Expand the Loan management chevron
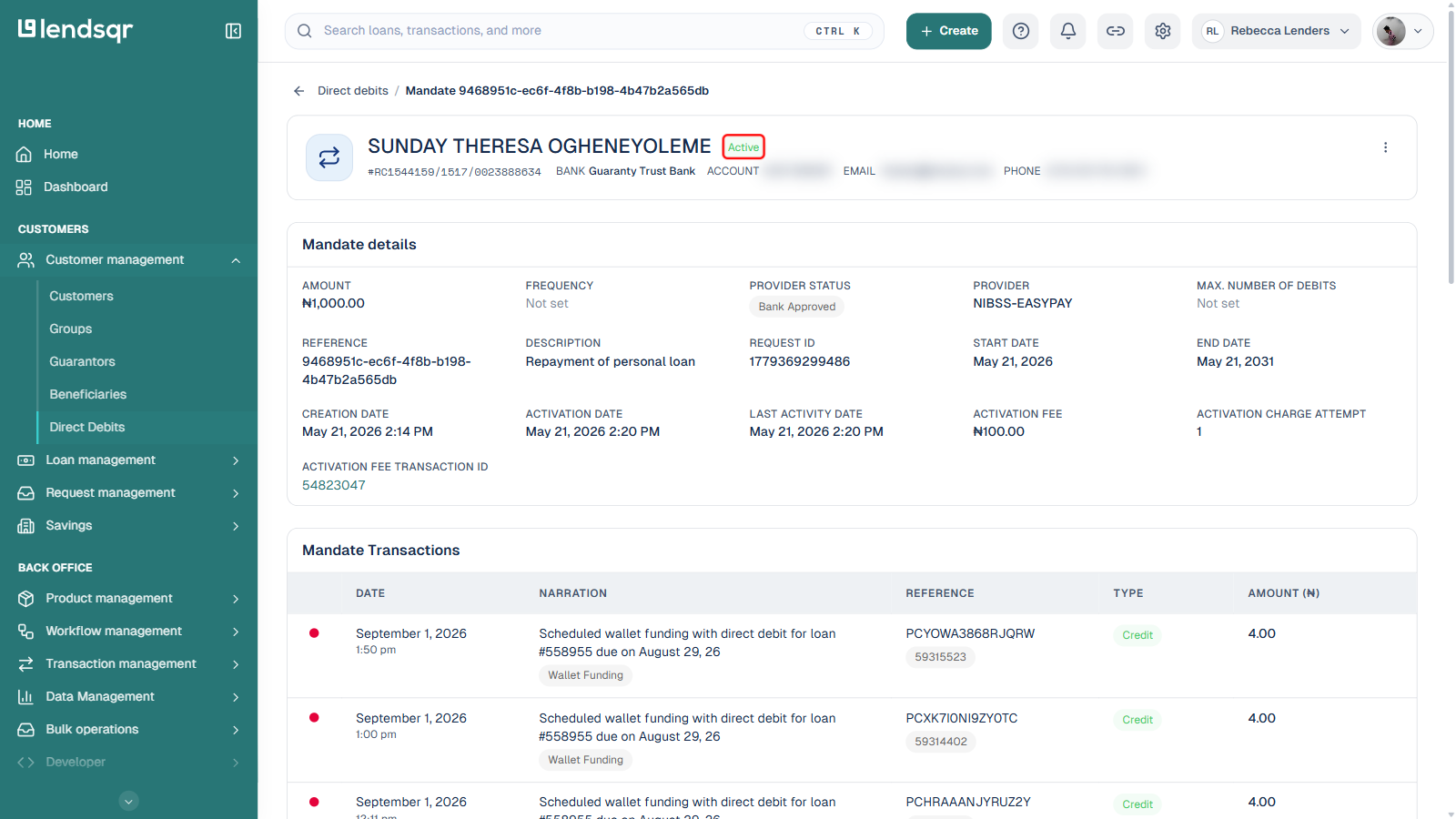This screenshot has height=819, width=1456. pos(236,460)
